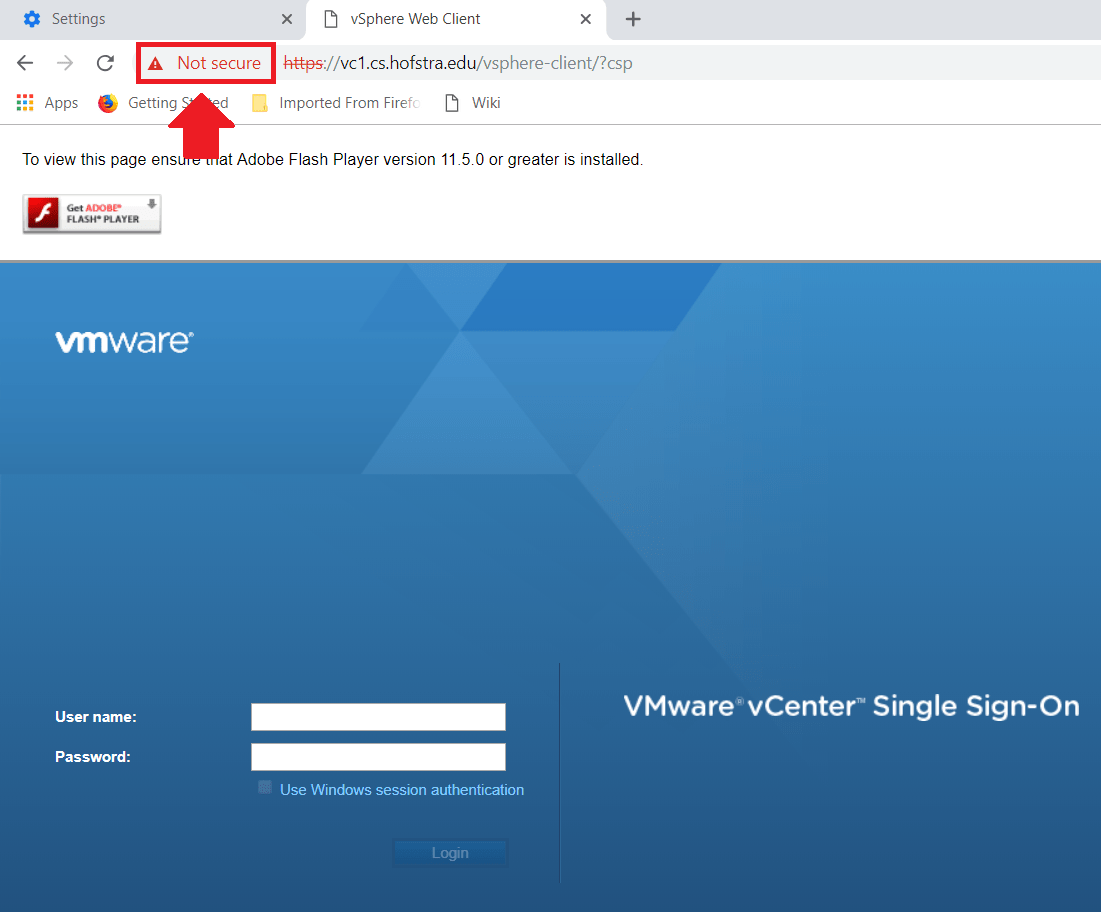Image resolution: width=1101 pixels, height=912 pixels.
Task: Click inside the User name field
Action: coord(377,716)
